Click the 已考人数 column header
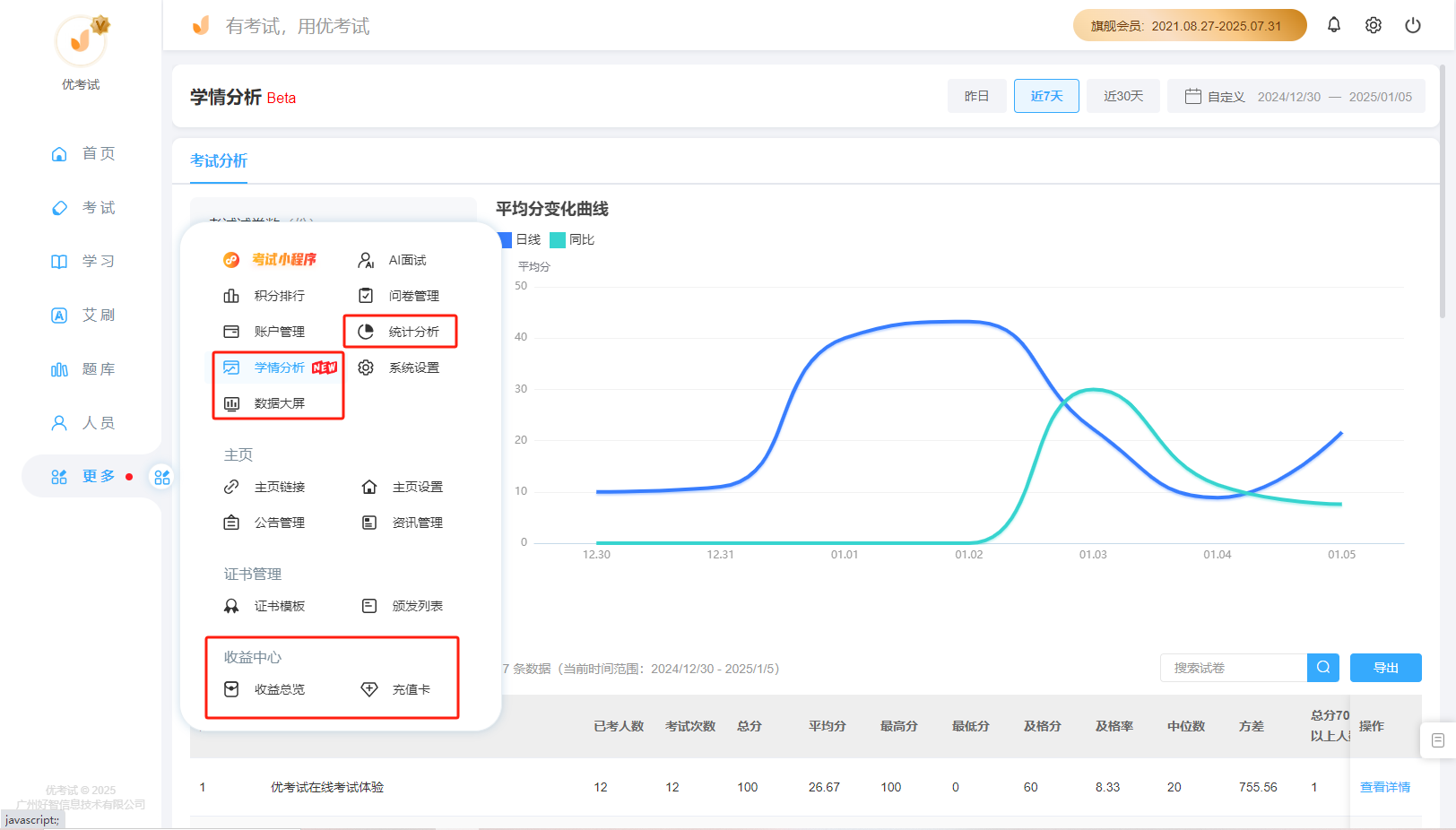The height and width of the screenshot is (830, 1456). click(x=619, y=726)
